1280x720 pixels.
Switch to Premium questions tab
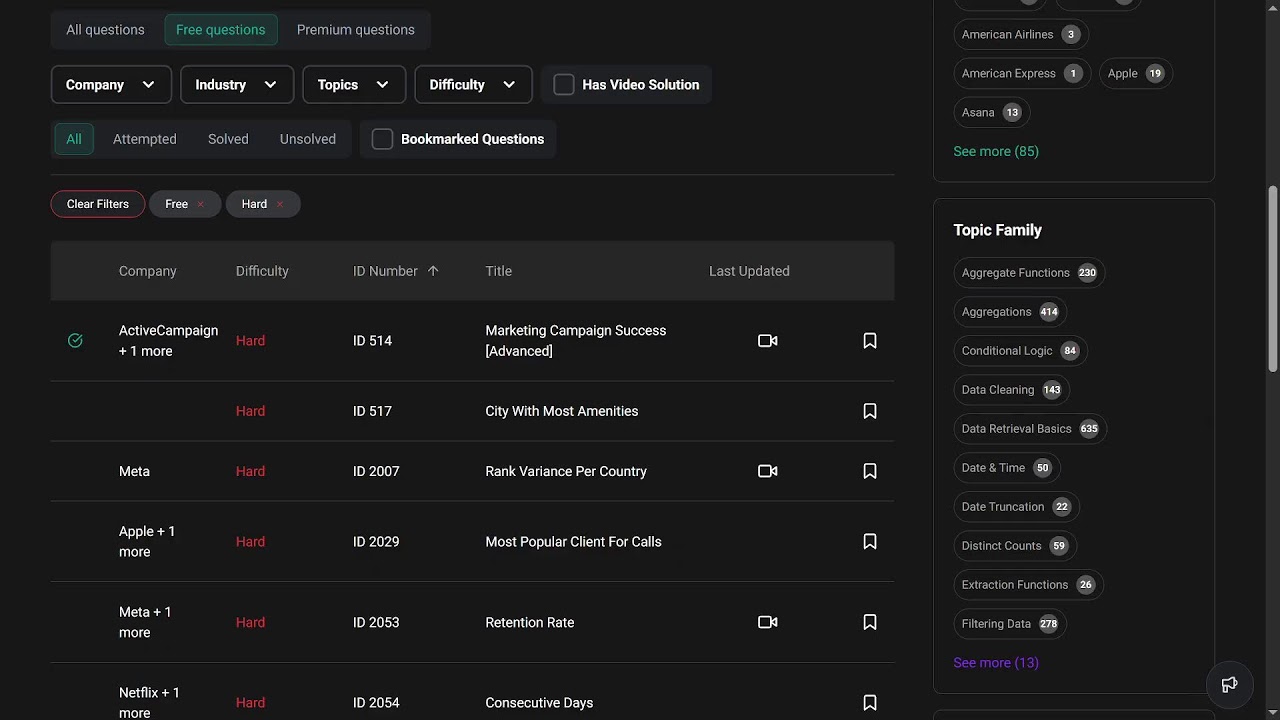[355, 30]
